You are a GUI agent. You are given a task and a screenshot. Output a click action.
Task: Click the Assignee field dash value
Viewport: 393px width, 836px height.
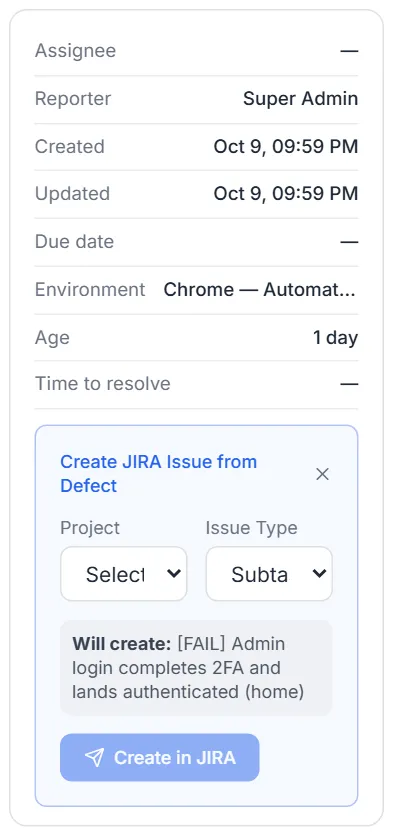pos(349,51)
